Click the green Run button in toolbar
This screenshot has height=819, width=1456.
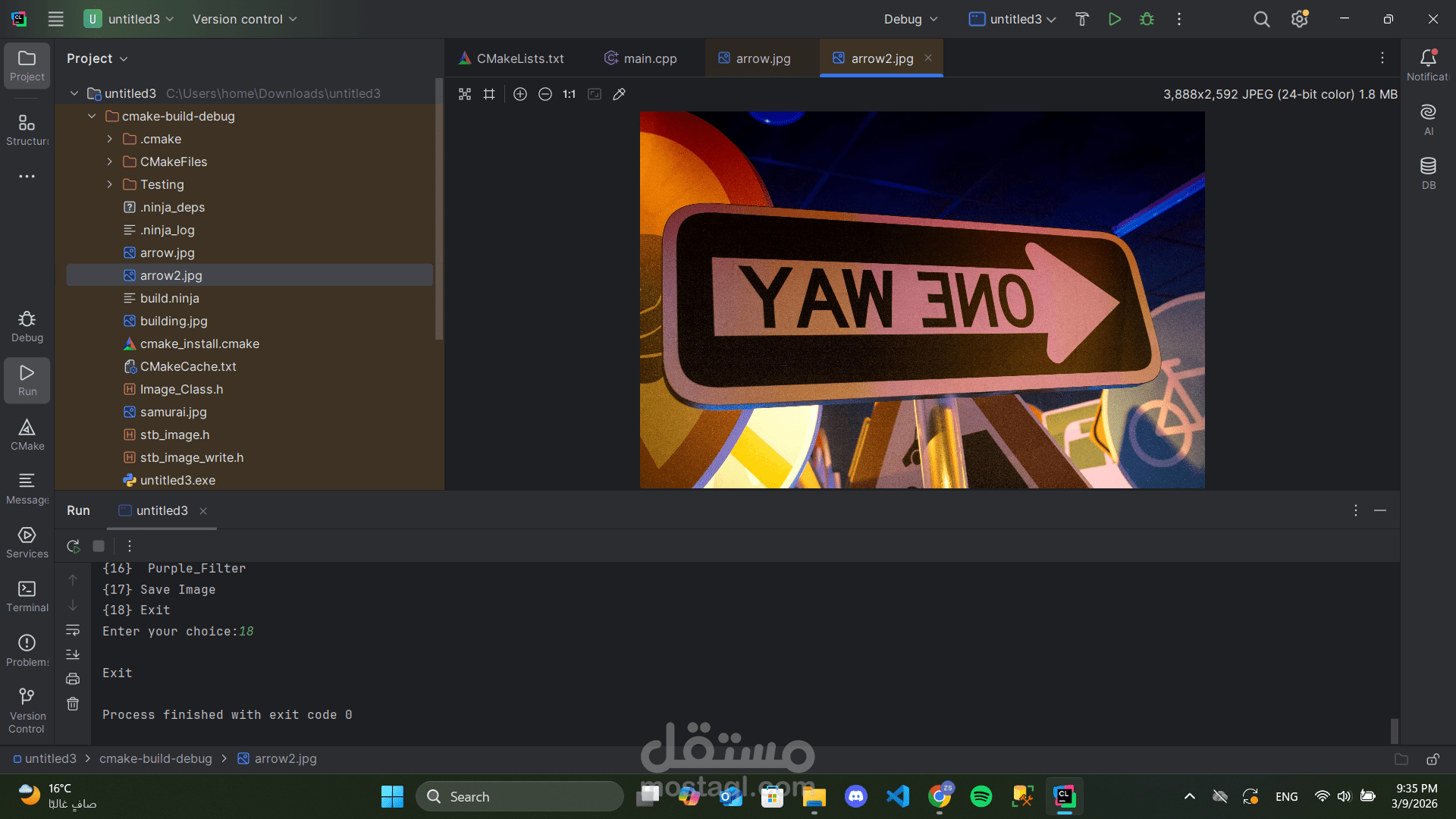tap(1114, 19)
